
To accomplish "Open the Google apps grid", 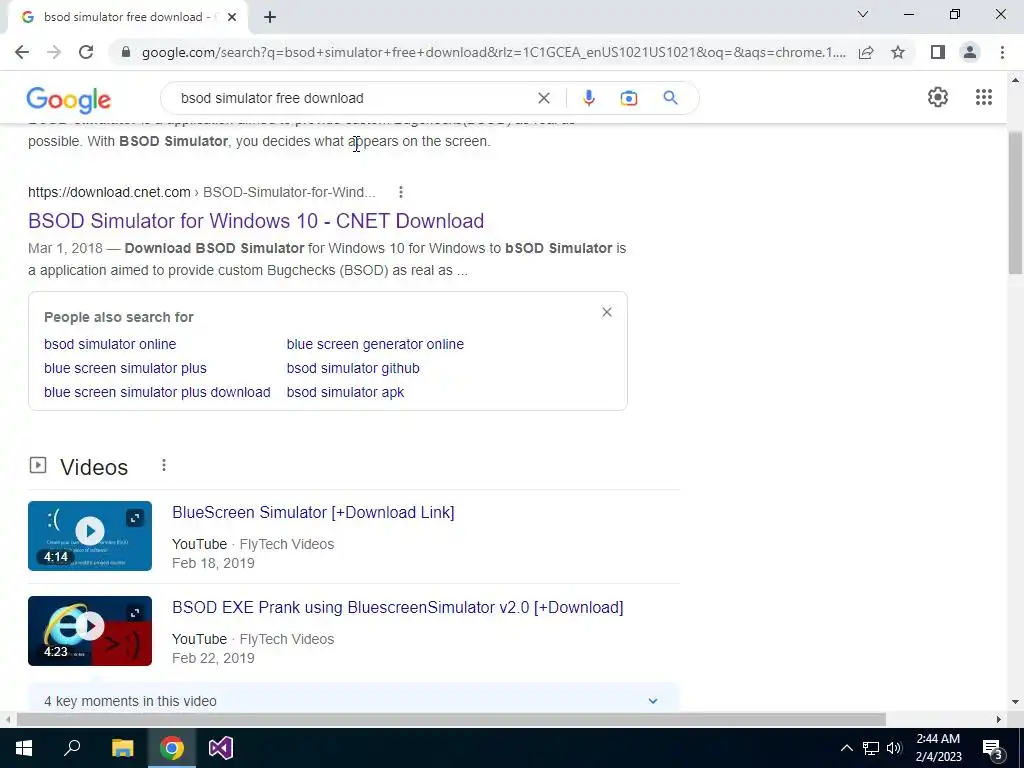I will tap(984, 97).
